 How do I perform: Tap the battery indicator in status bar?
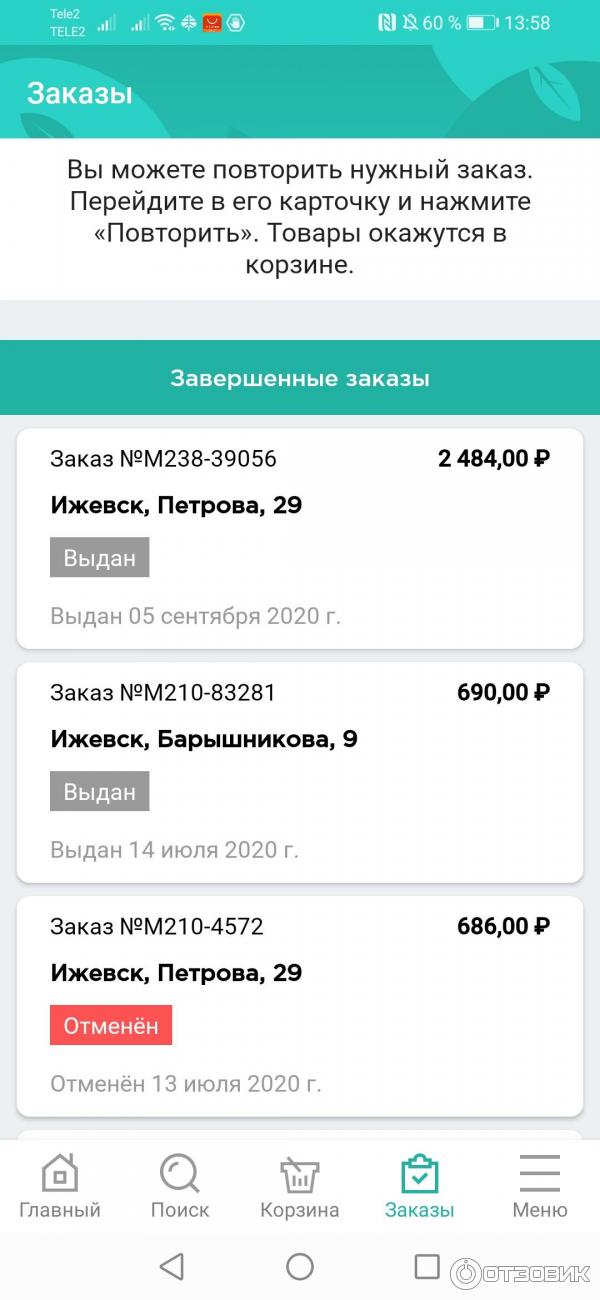pos(482,22)
